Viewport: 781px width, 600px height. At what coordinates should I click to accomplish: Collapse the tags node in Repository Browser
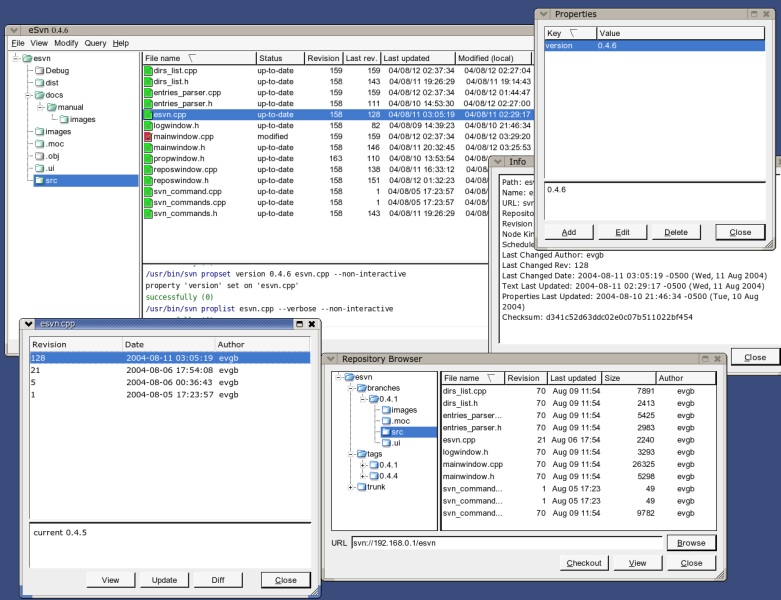pos(351,454)
